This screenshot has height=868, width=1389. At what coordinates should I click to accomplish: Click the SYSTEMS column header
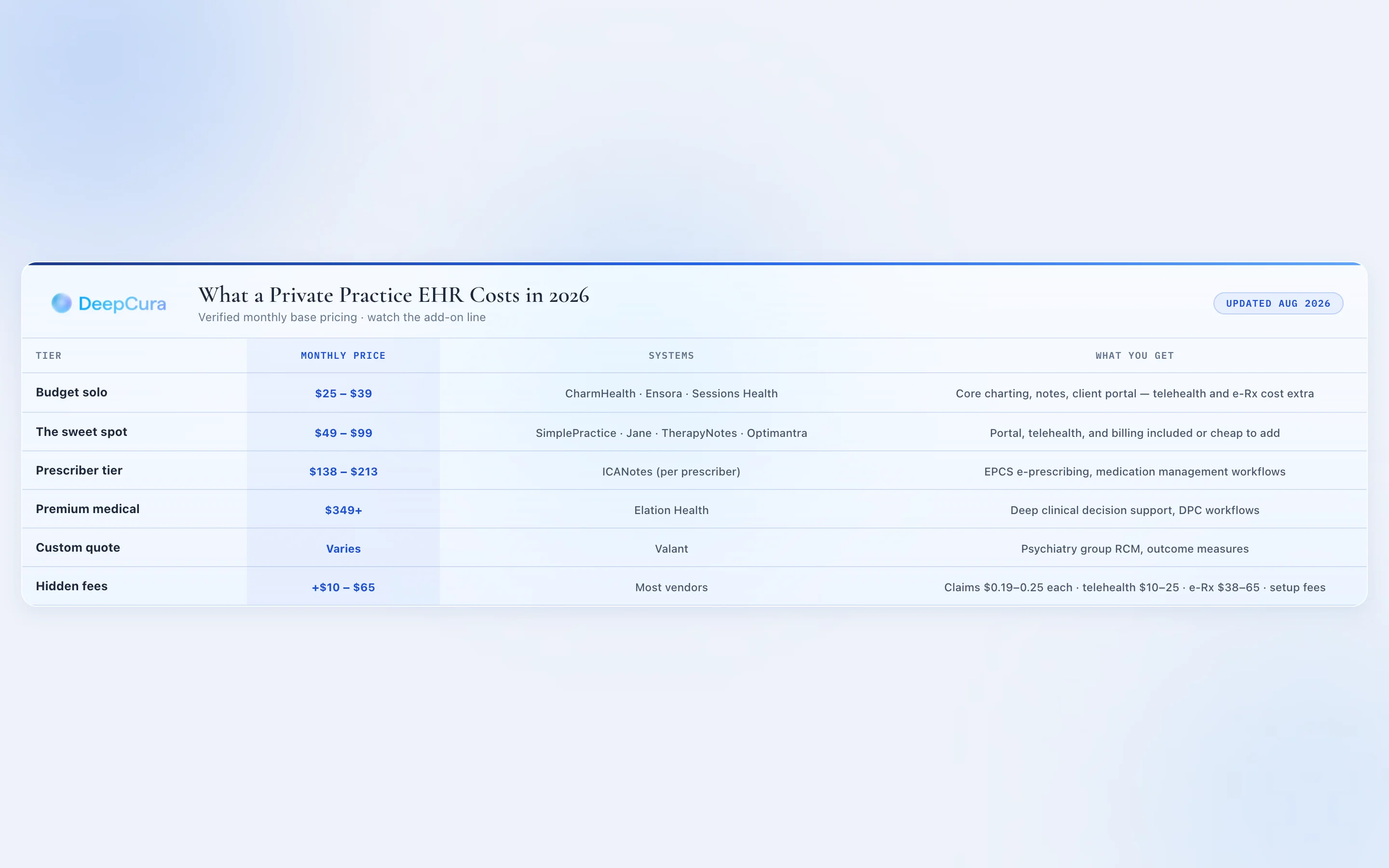point(671,356)
